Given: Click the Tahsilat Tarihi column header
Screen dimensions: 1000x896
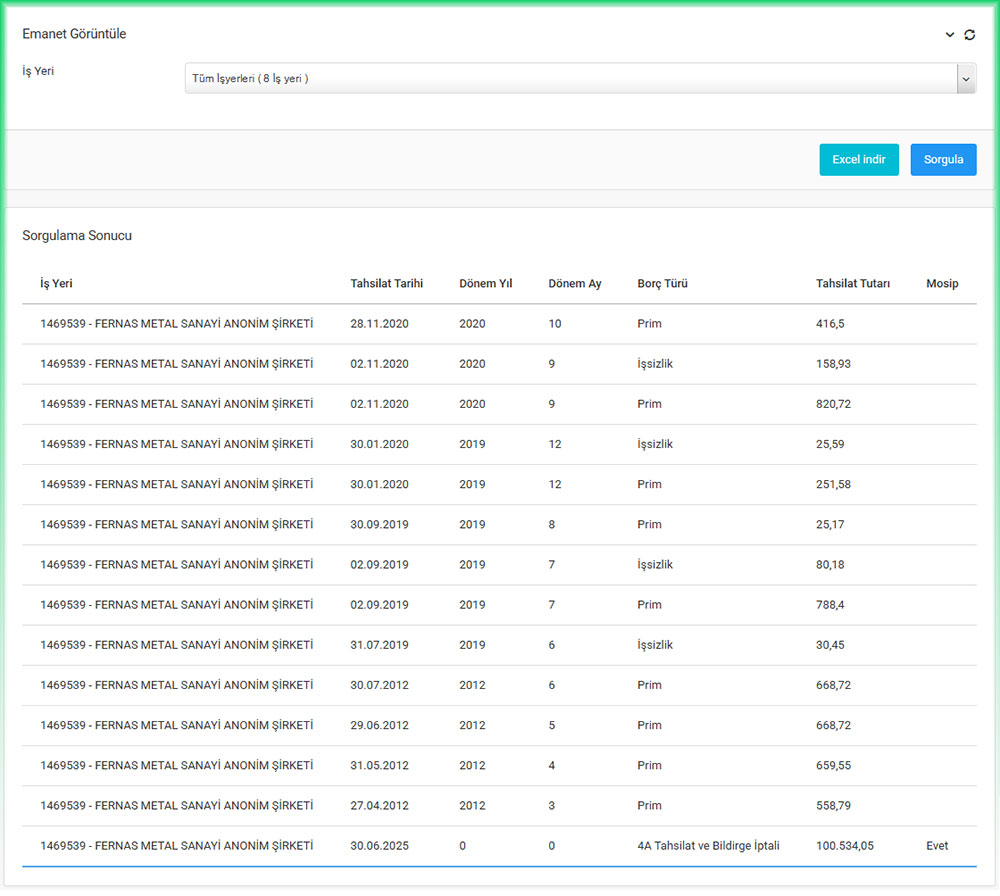Looking at the screenshot, I should click(x=386, y=284).
